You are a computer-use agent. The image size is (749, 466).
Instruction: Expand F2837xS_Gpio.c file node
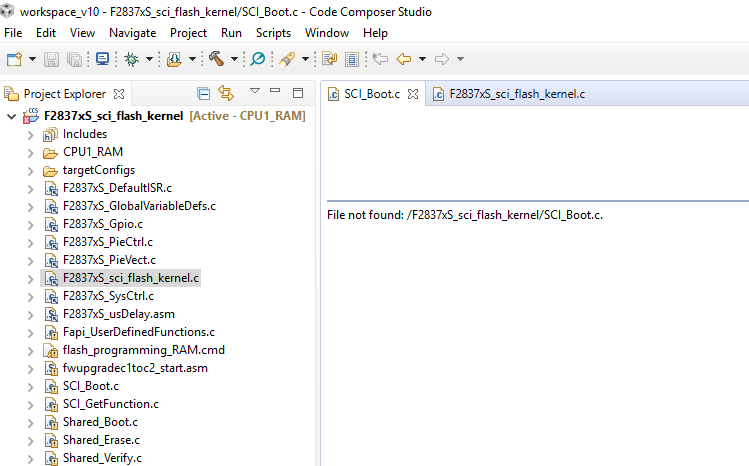pyautogui.click(x=31, y=225)
